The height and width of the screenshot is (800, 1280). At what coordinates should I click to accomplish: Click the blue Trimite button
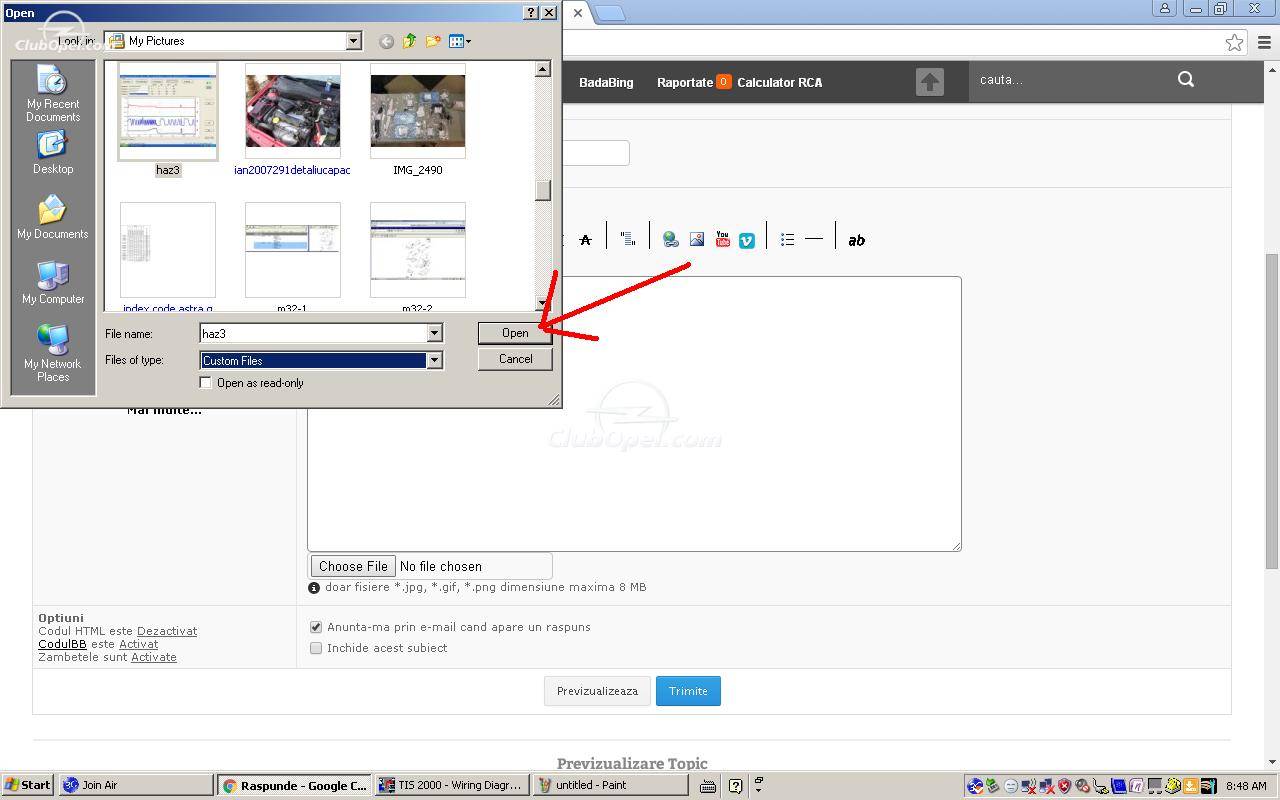click(688, 691)
